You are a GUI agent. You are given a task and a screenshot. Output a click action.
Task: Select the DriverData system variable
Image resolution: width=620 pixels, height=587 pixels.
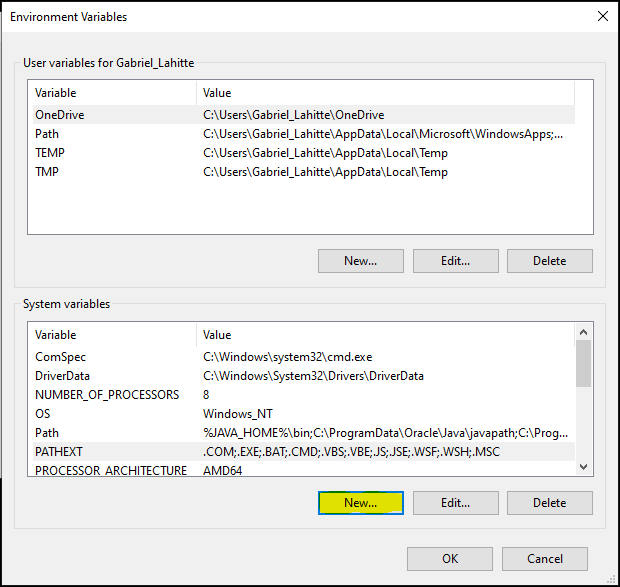[63, 376]
